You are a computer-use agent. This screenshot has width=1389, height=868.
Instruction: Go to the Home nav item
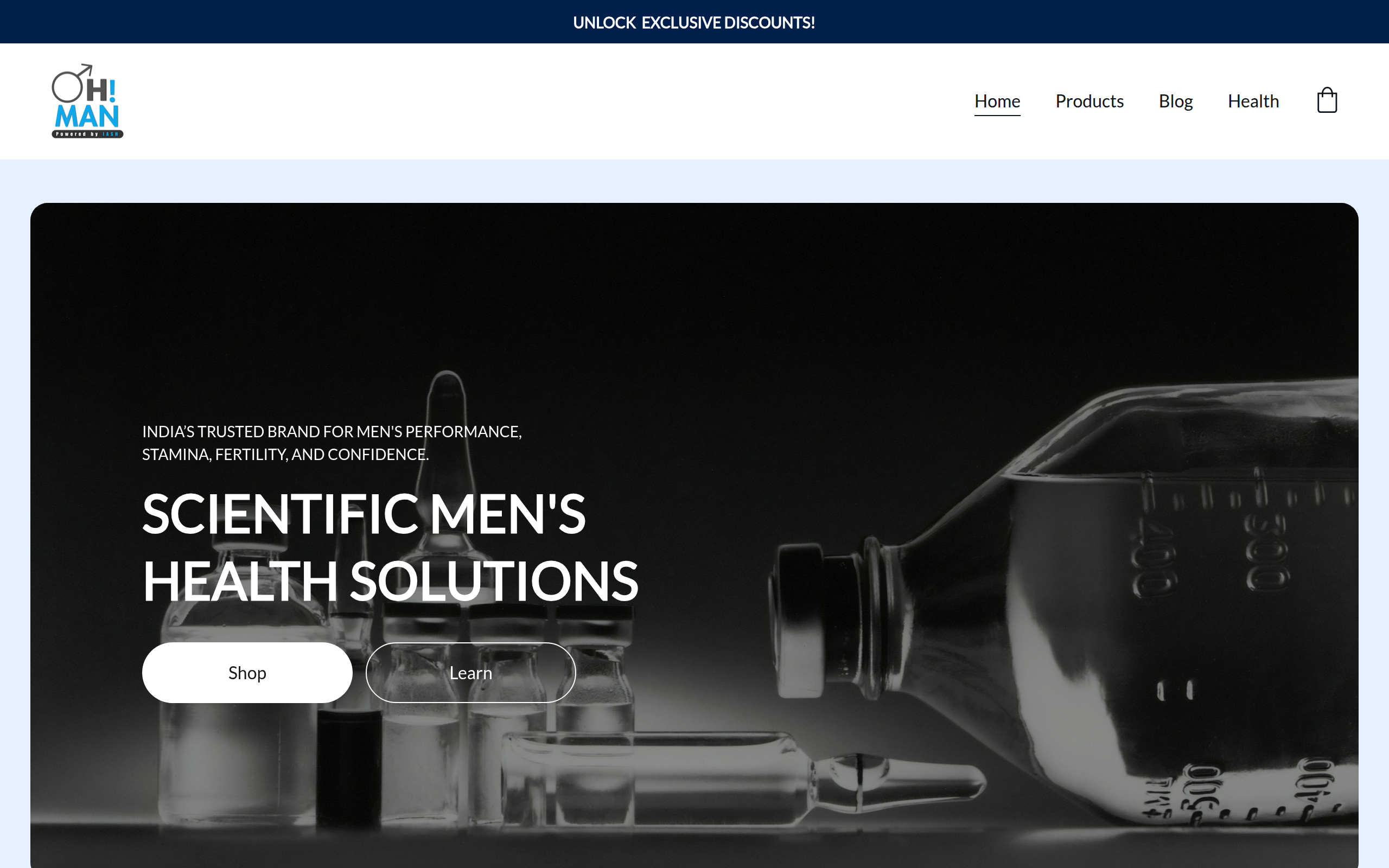coord(997,101)
